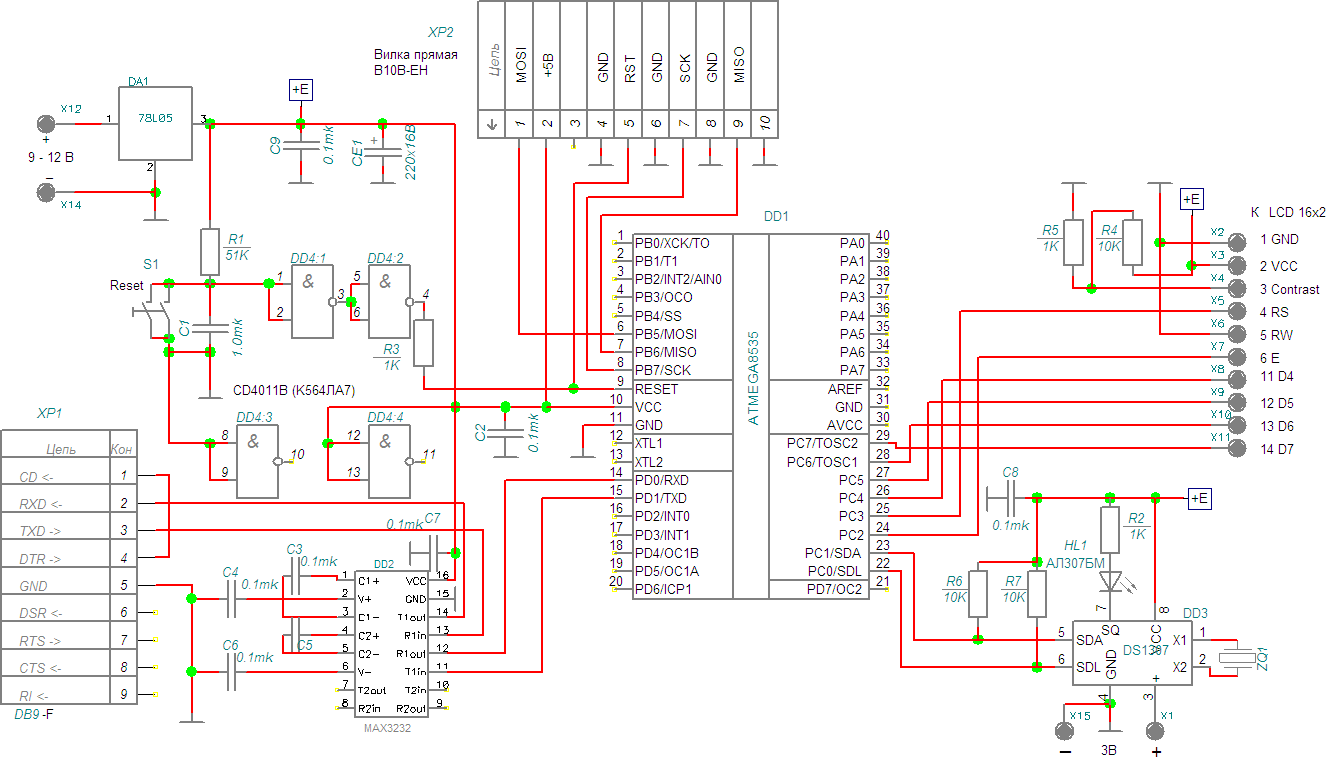This screenshot has width=1333, height=765.
Task: Click the DD4:2 NAND gate symbol
Action: 389,303
